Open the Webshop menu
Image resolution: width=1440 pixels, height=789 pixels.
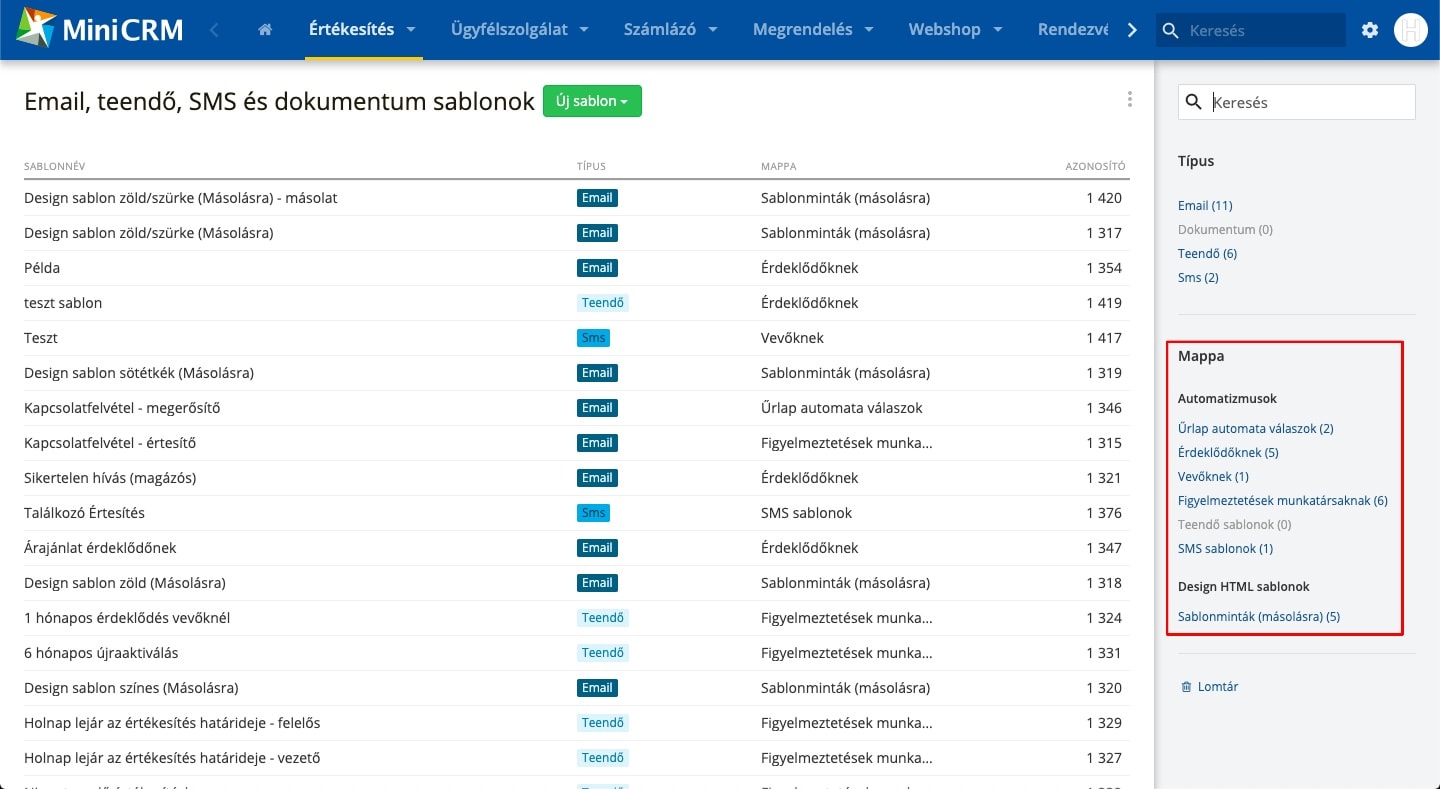pyautogui.click(x=944, y=29)
